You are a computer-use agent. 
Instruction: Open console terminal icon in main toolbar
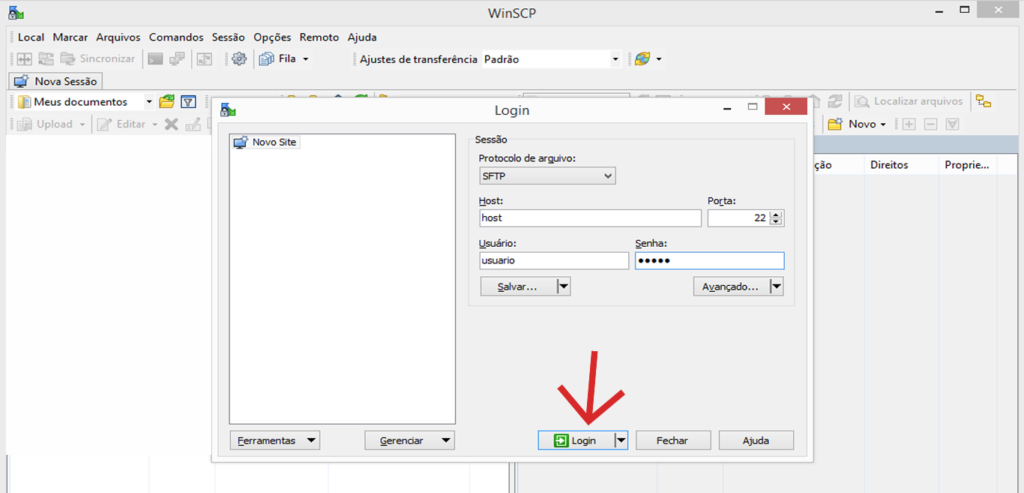[155, 59]
